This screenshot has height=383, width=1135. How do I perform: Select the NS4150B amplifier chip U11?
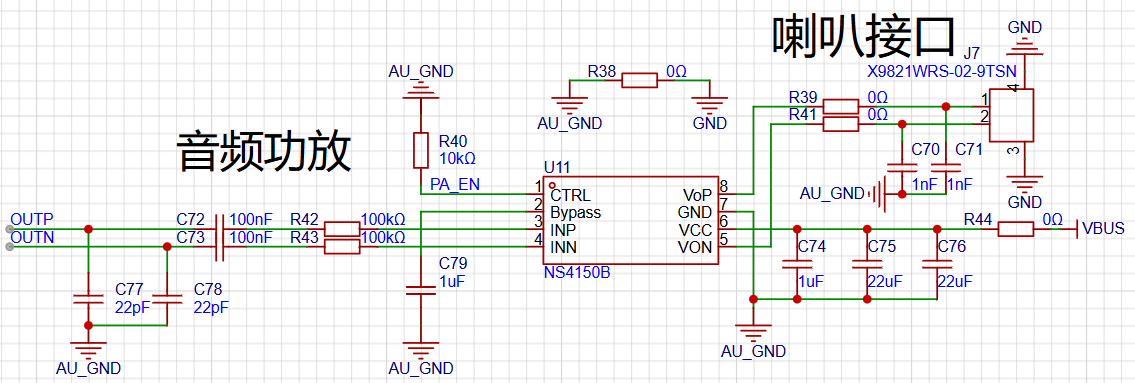tap(630, 220)
